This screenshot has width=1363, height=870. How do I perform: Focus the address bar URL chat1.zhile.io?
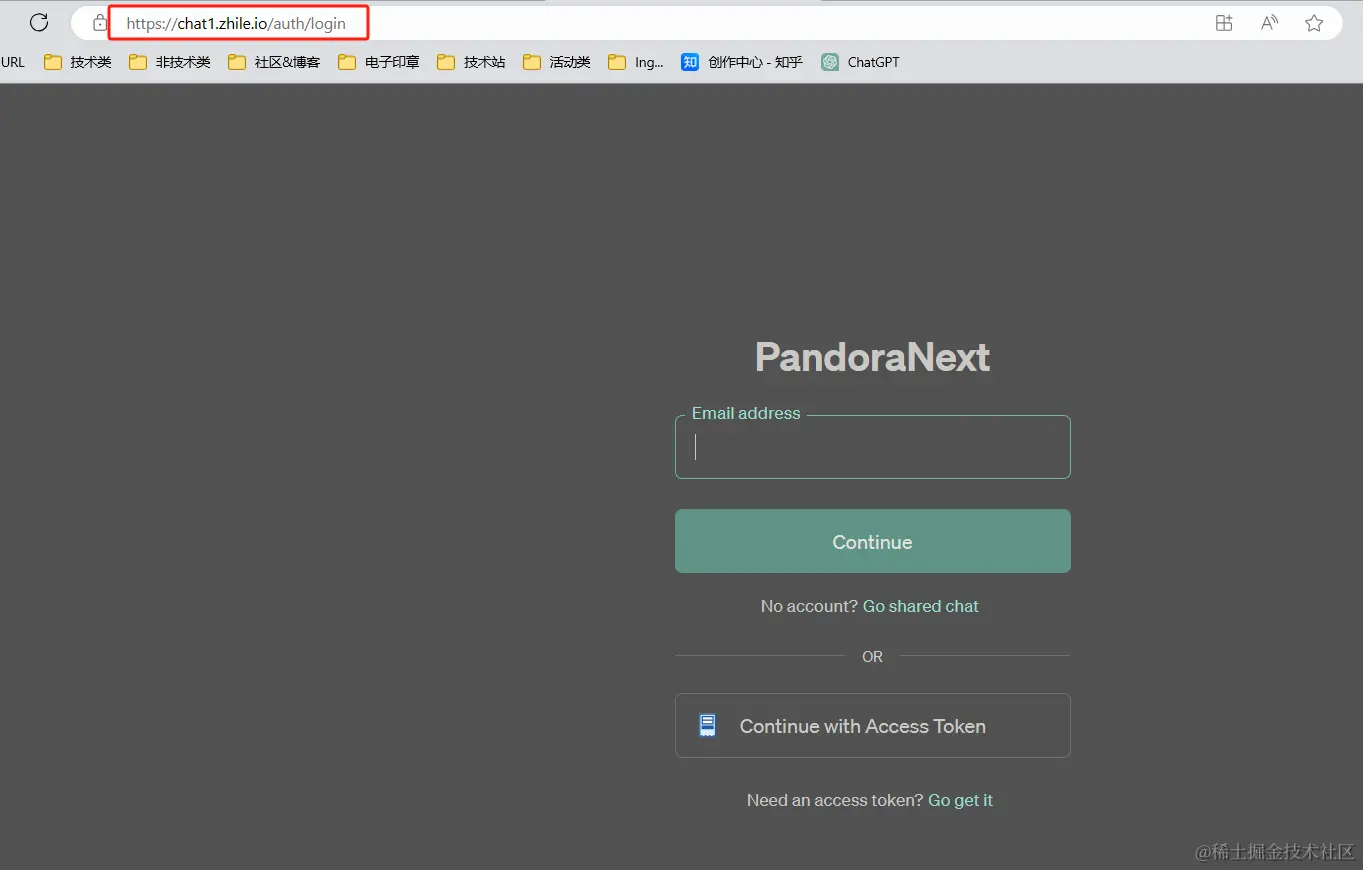236,23
